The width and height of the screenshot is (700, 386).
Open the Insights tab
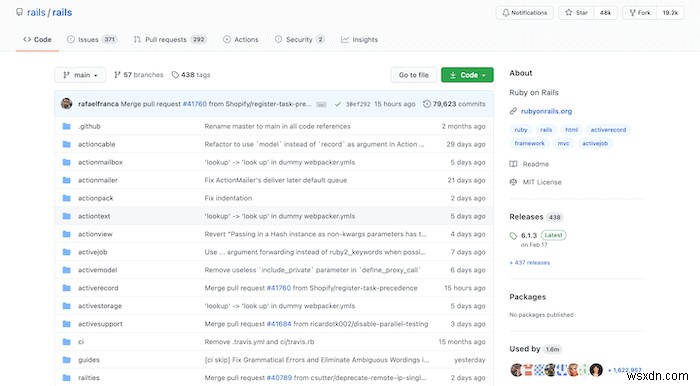[359, 39]
